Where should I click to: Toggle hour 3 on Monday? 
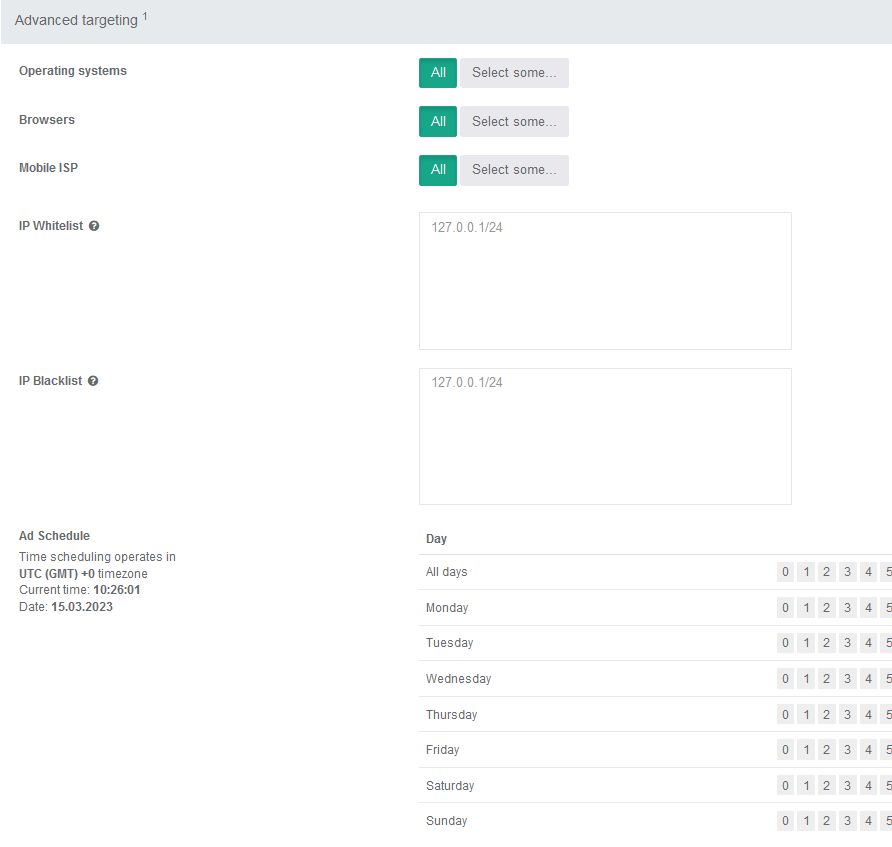click(847, 608)
